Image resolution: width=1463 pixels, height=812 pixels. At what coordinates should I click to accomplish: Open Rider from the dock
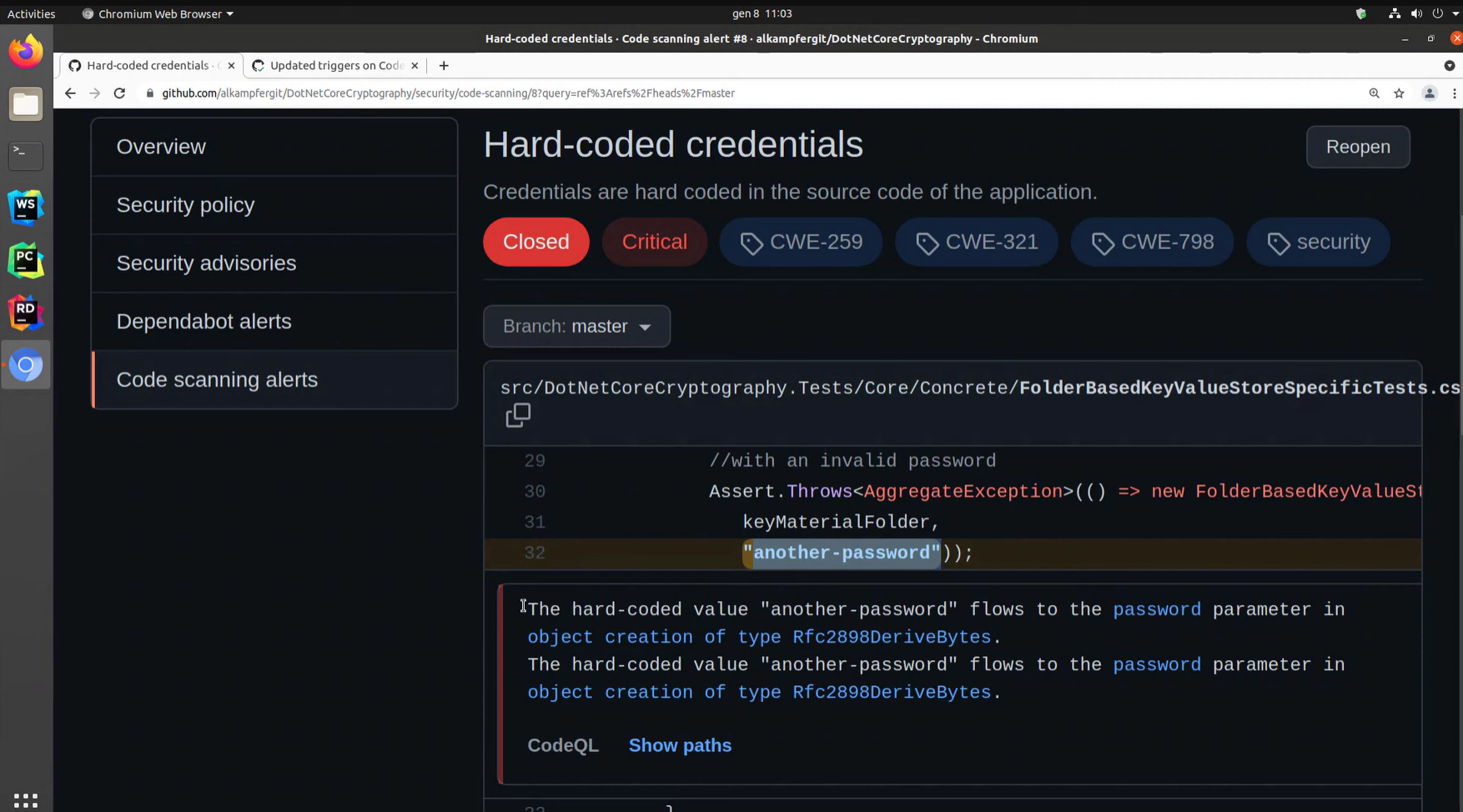[26, 313]
